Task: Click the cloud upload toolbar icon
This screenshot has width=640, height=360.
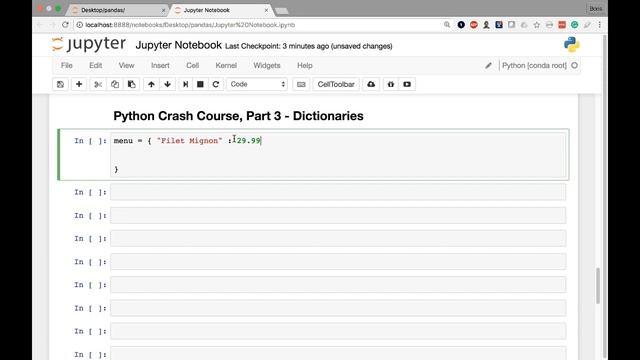Action: (x=371, y=84)
